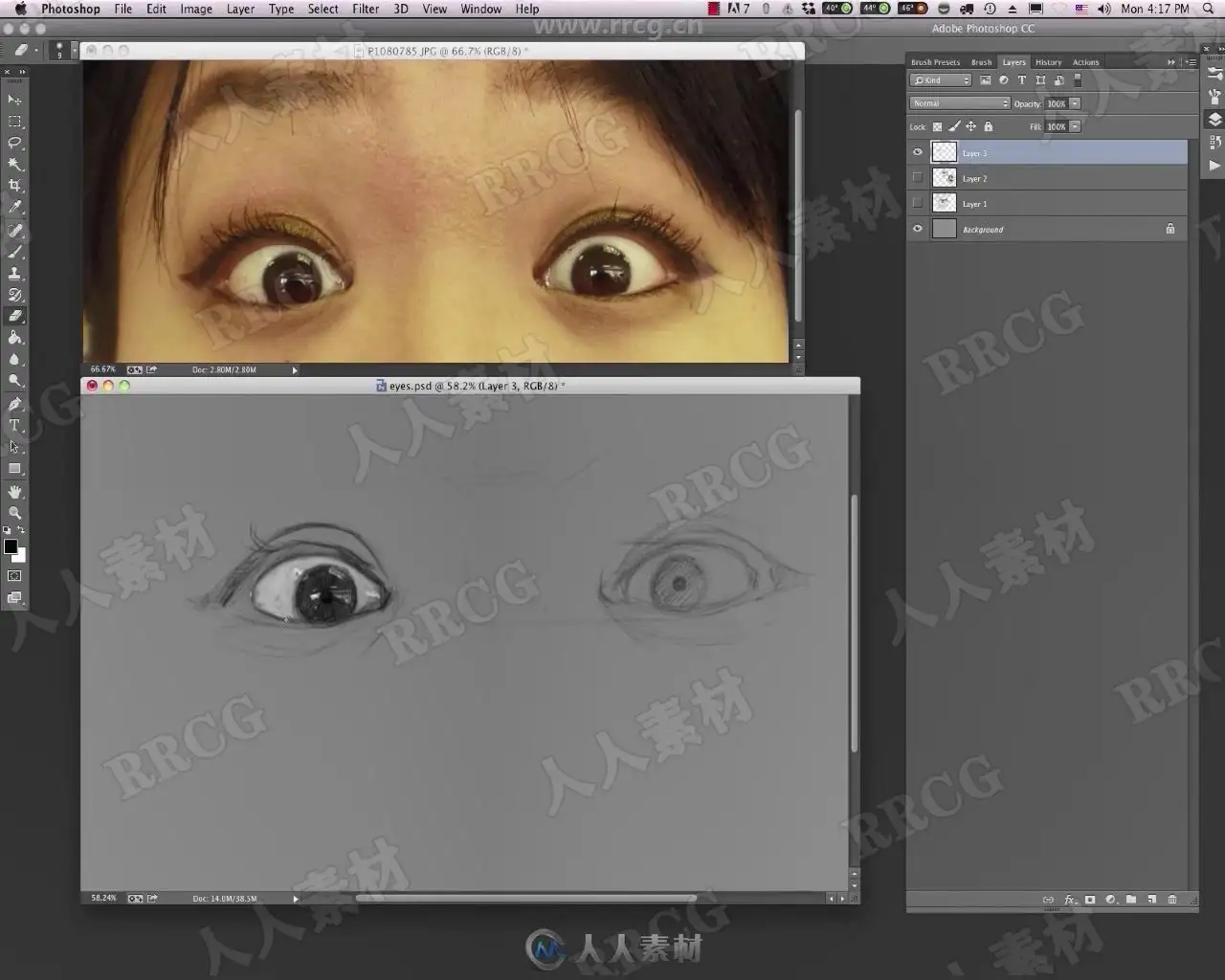Hide the Background layer

(918, 229)
